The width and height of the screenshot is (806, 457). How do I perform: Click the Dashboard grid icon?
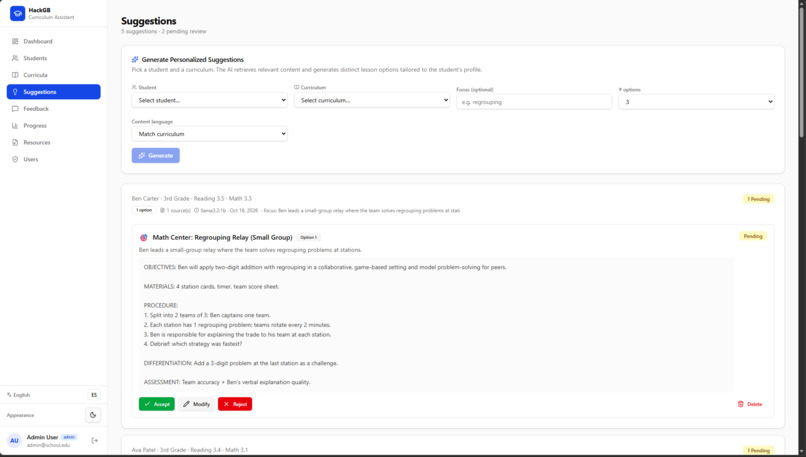click(x=15, y=41)
